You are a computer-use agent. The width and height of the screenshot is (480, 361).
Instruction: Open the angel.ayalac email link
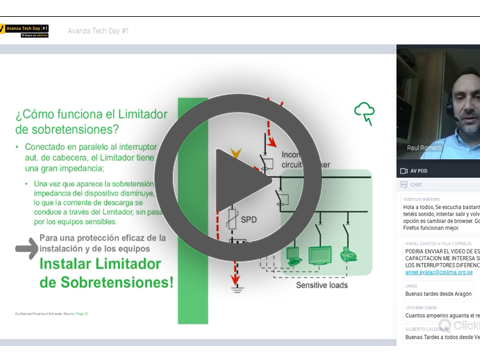[x=439, y=272]
